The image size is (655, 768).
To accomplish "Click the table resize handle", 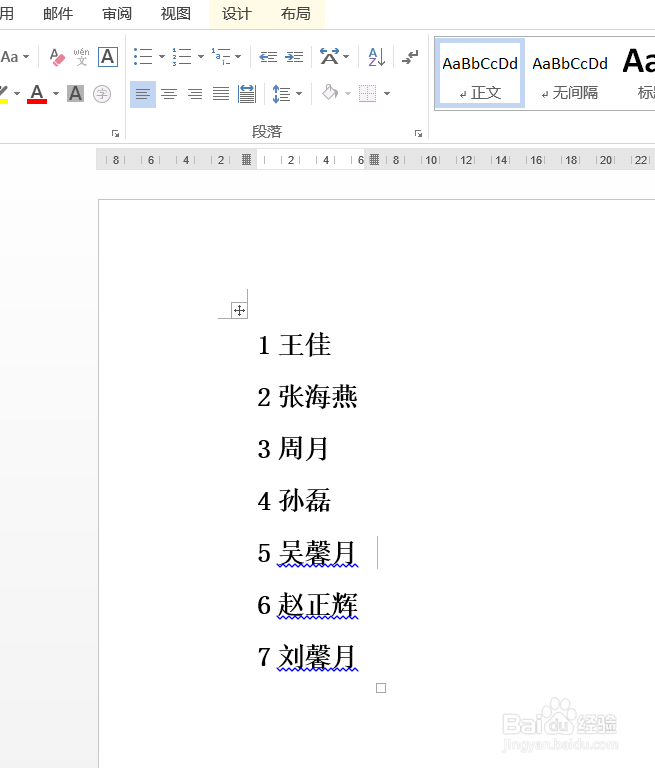I will coord(381,688).
